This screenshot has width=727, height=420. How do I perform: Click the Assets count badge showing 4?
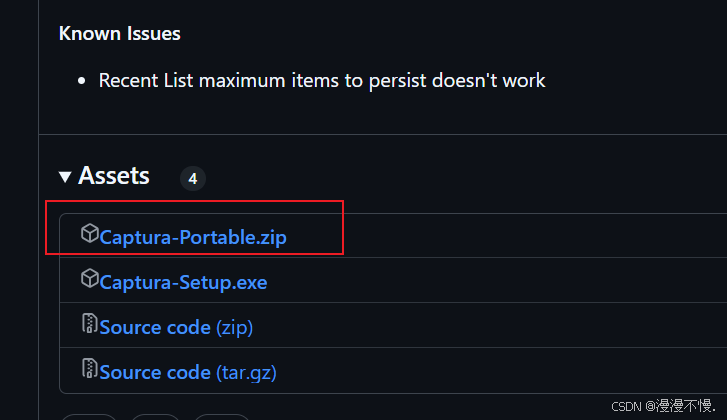pyautogui.click(x=193, y=178)
